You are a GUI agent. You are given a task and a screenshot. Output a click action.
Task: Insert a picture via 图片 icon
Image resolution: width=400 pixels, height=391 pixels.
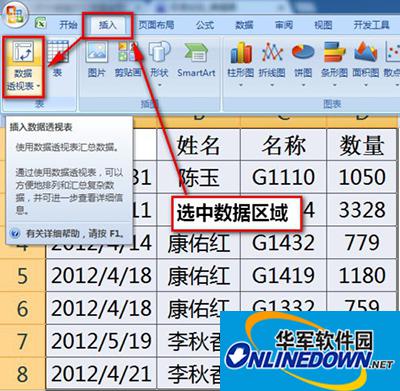click(x=96, y=52)
